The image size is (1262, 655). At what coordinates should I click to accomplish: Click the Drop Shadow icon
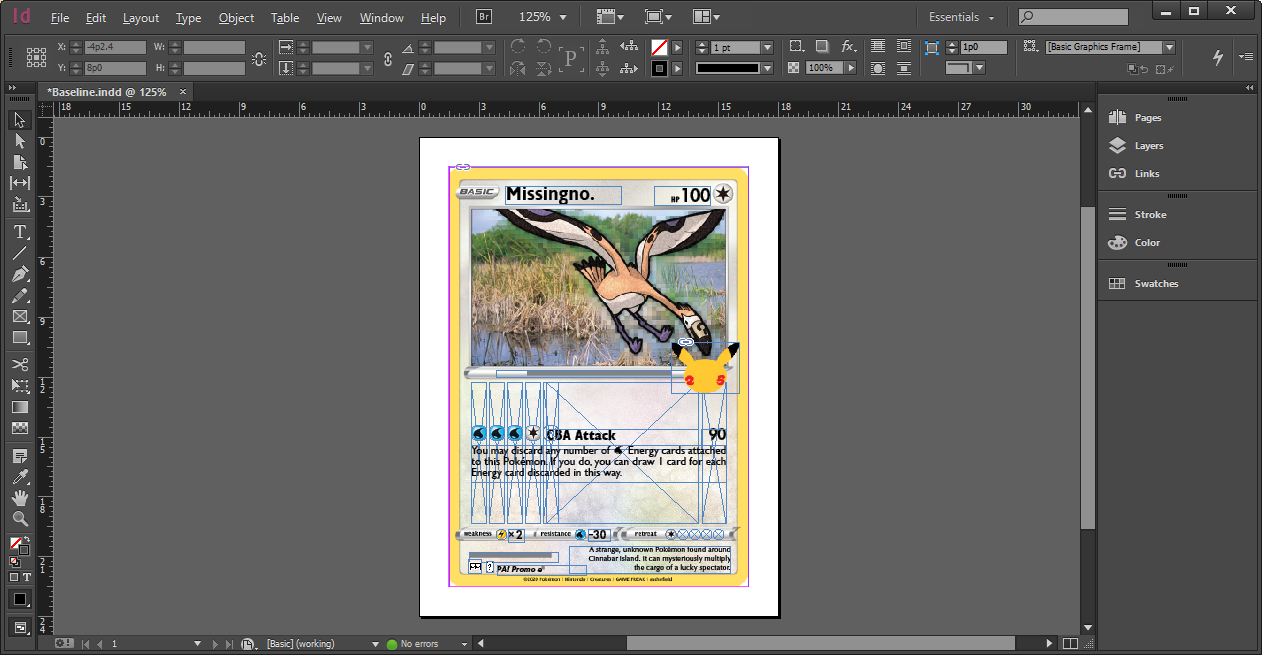pos(821,47)
